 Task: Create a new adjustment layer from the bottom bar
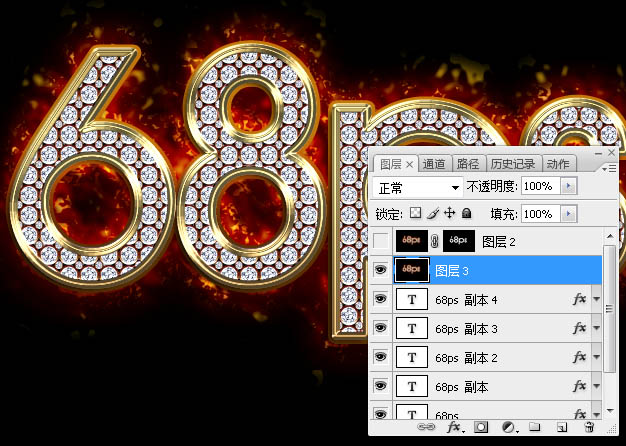507,427
